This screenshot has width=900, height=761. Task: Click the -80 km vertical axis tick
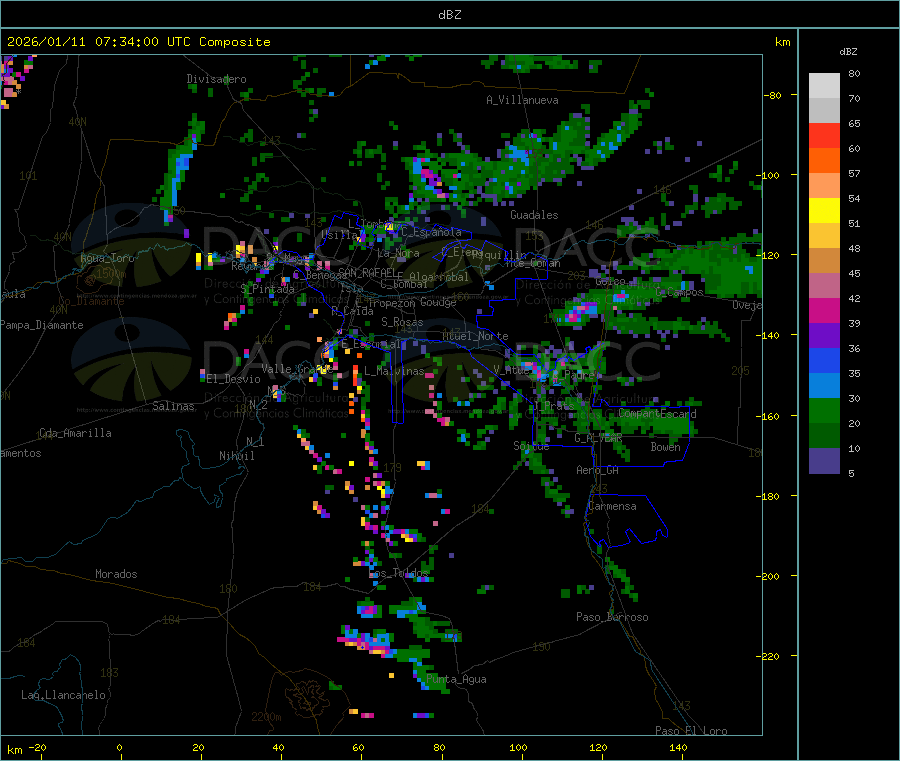click(x=772, y=95)
